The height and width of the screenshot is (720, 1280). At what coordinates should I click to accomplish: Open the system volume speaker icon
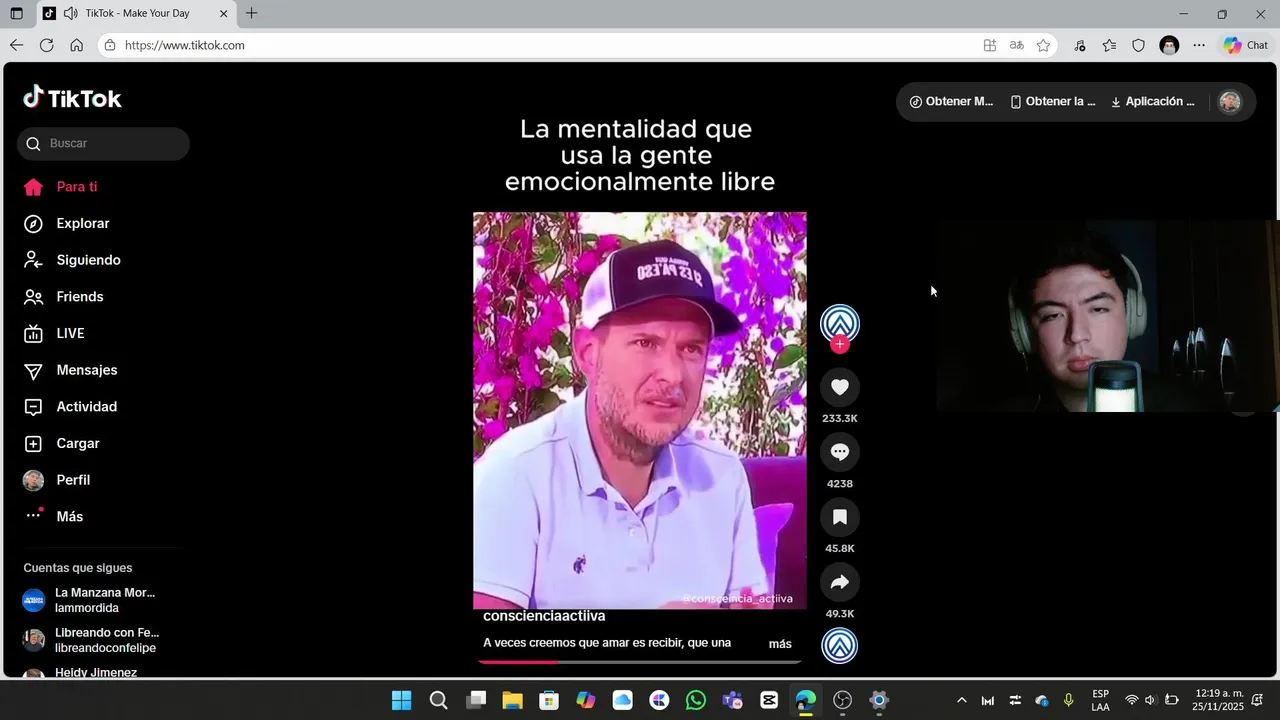(1150, 700)
